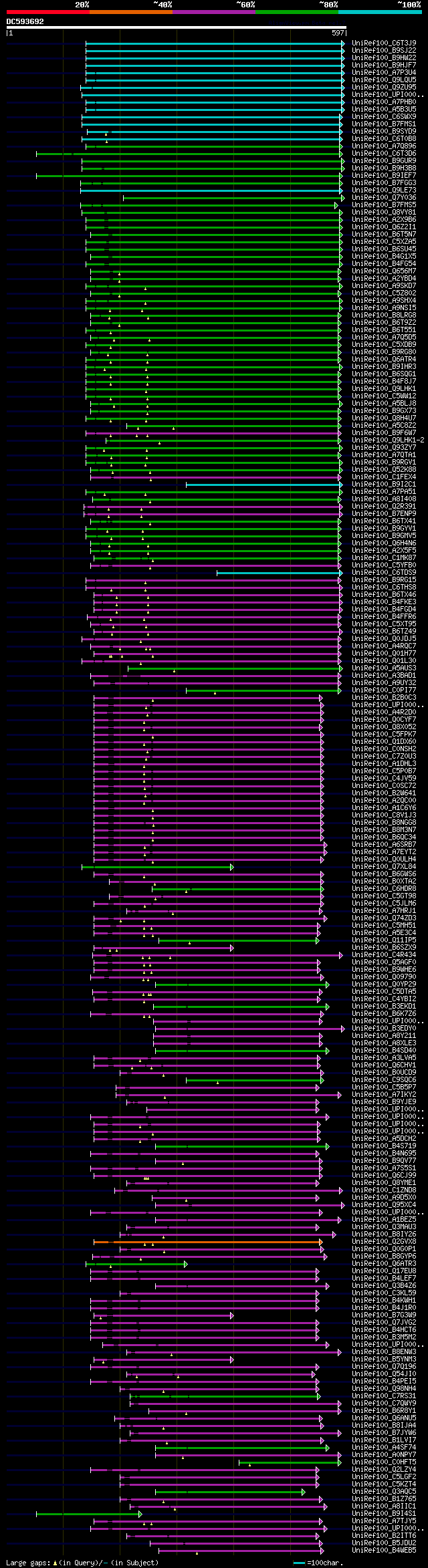Select label UniRef100_B7G3W9
The height and width of the screenshot is (1568, 428).
pos(384,1315)
